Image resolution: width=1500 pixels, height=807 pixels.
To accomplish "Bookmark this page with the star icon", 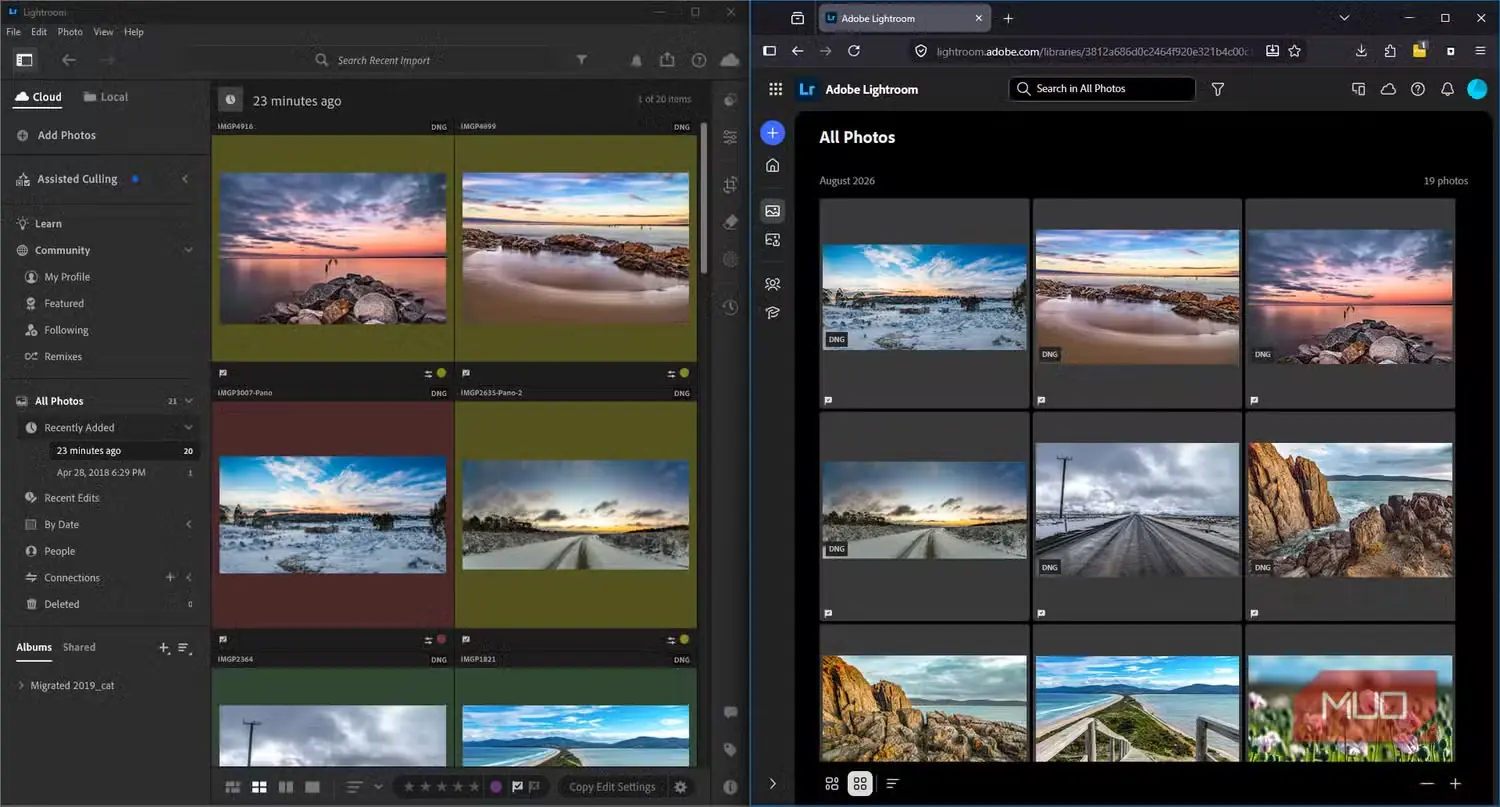I will [1295, 50].
